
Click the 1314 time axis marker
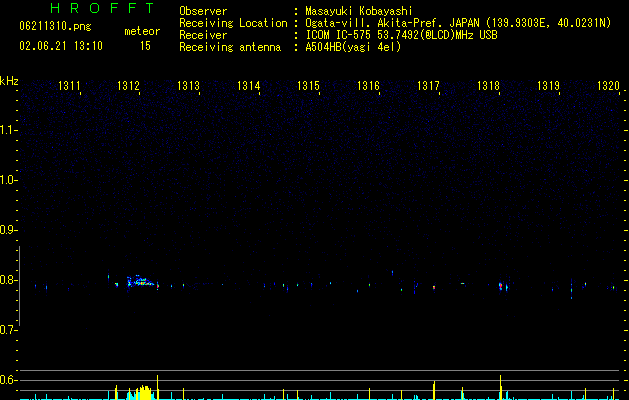pos(248,85)
